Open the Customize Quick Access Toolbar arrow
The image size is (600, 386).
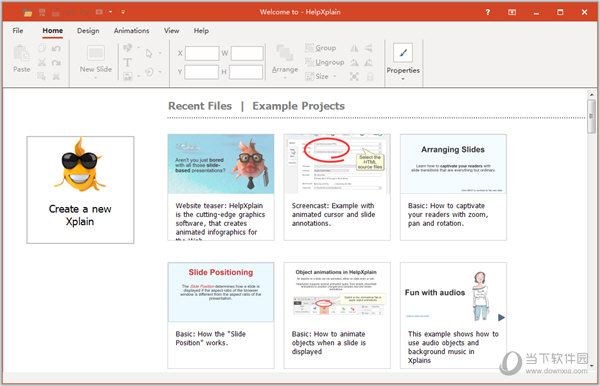point(123,12)
